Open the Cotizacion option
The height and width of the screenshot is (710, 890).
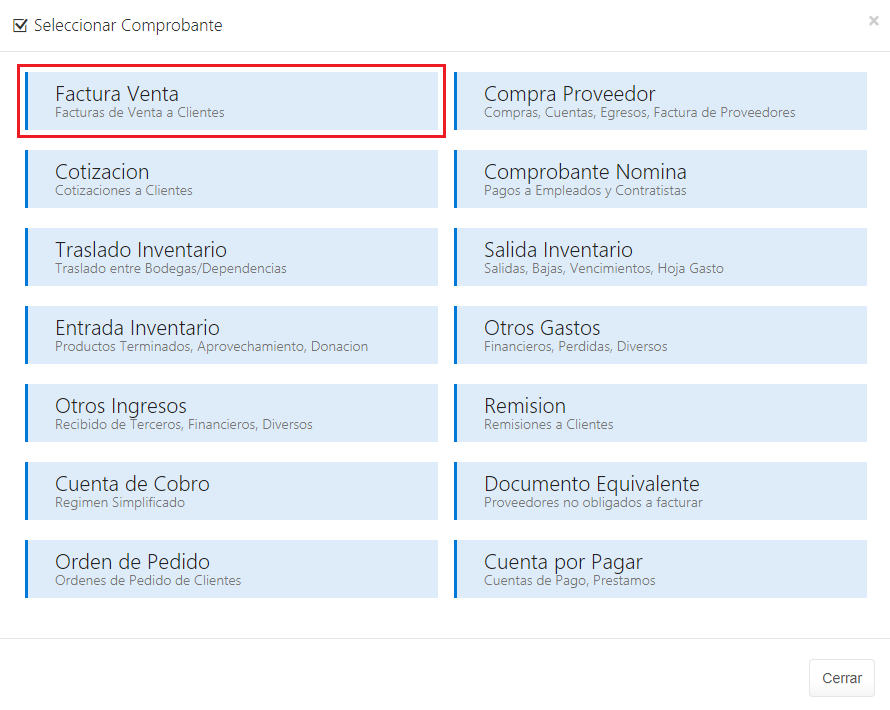pos(231,179)
